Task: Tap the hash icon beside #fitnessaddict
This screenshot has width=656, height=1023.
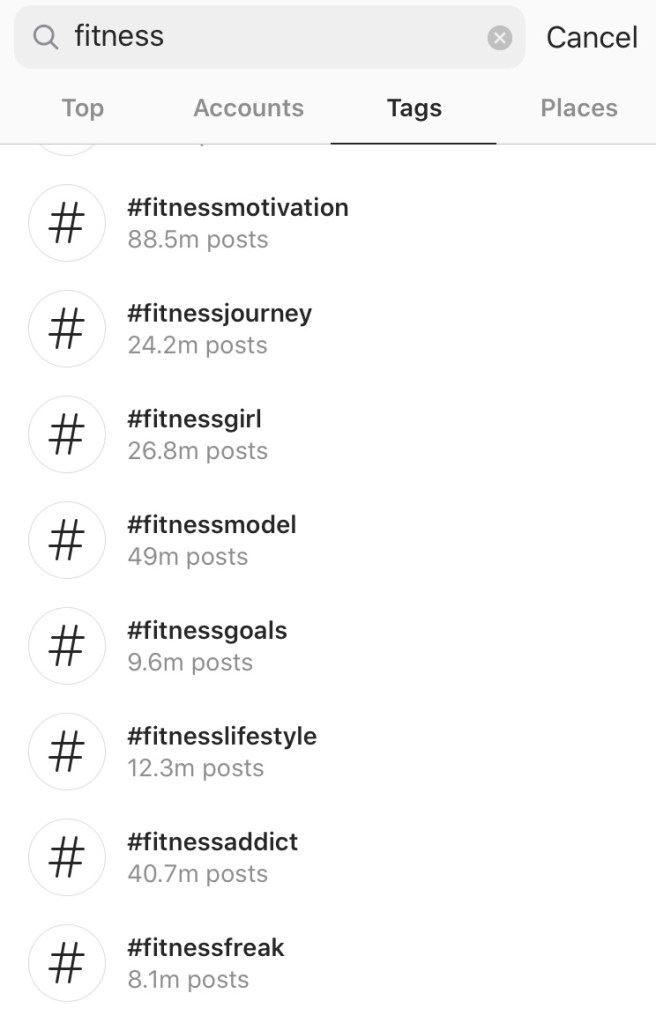Action: tap(66, 857)
